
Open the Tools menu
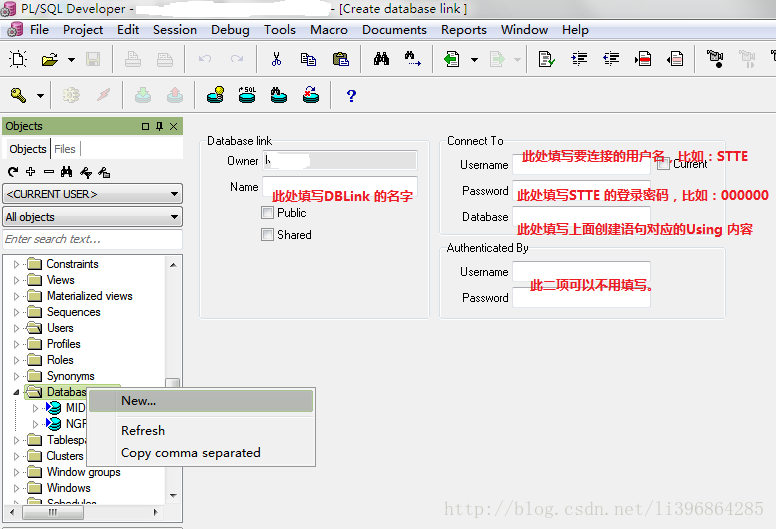pyautogui.click(x=280, y=30)
